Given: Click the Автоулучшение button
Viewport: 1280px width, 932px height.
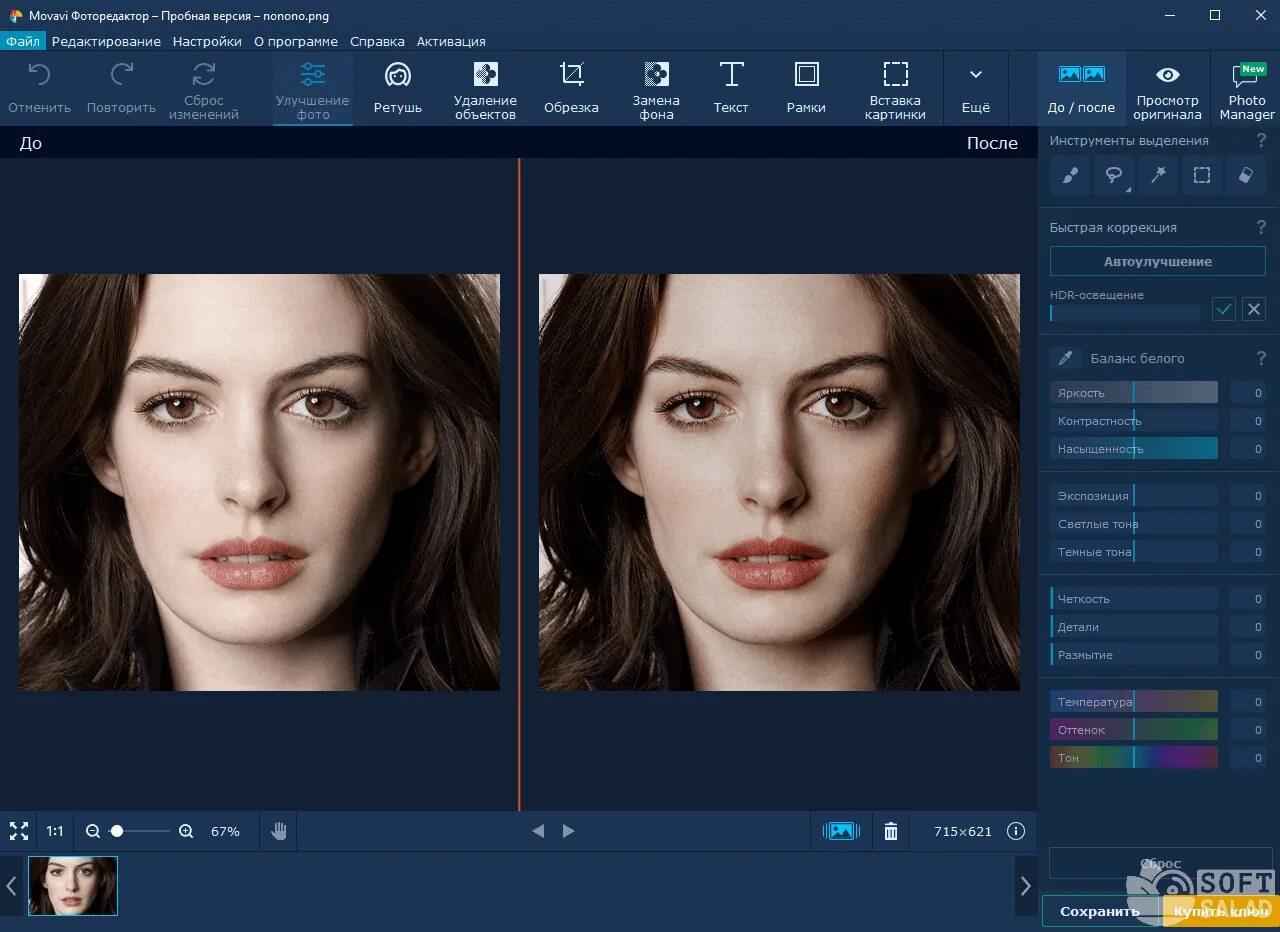Looking at the screenshot, I should [1157, 262].
